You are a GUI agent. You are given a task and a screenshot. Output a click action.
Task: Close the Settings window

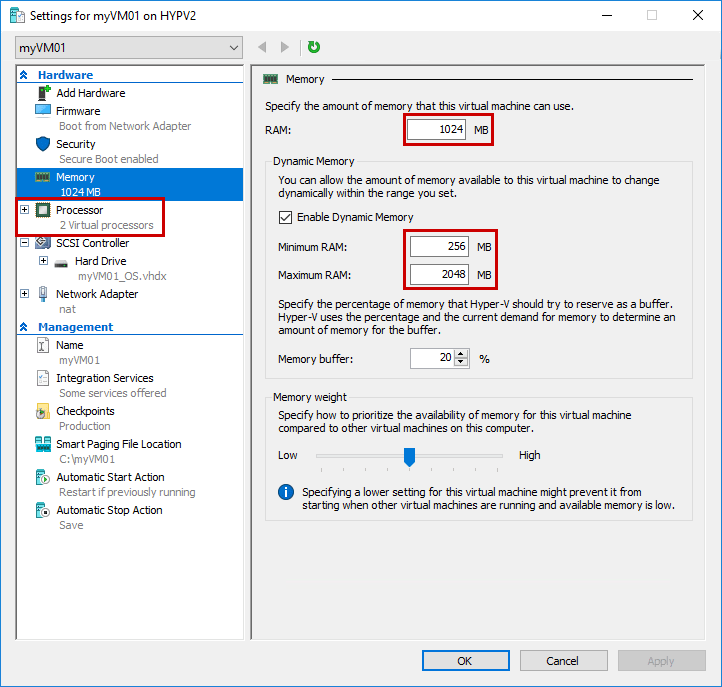pos(698,15)
